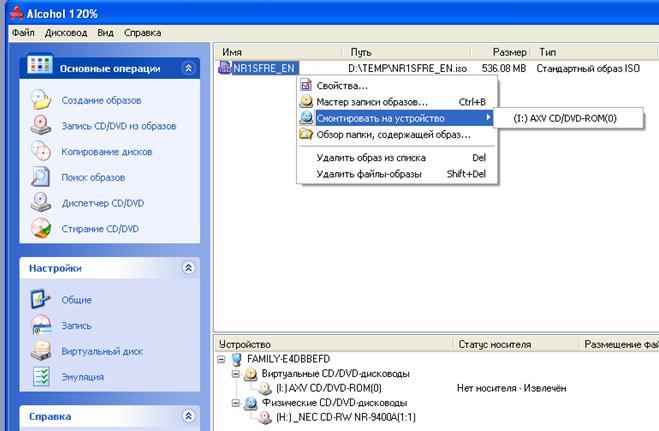
Task: Open Запись CD/DVD из образов link
Action: [119, 126]
